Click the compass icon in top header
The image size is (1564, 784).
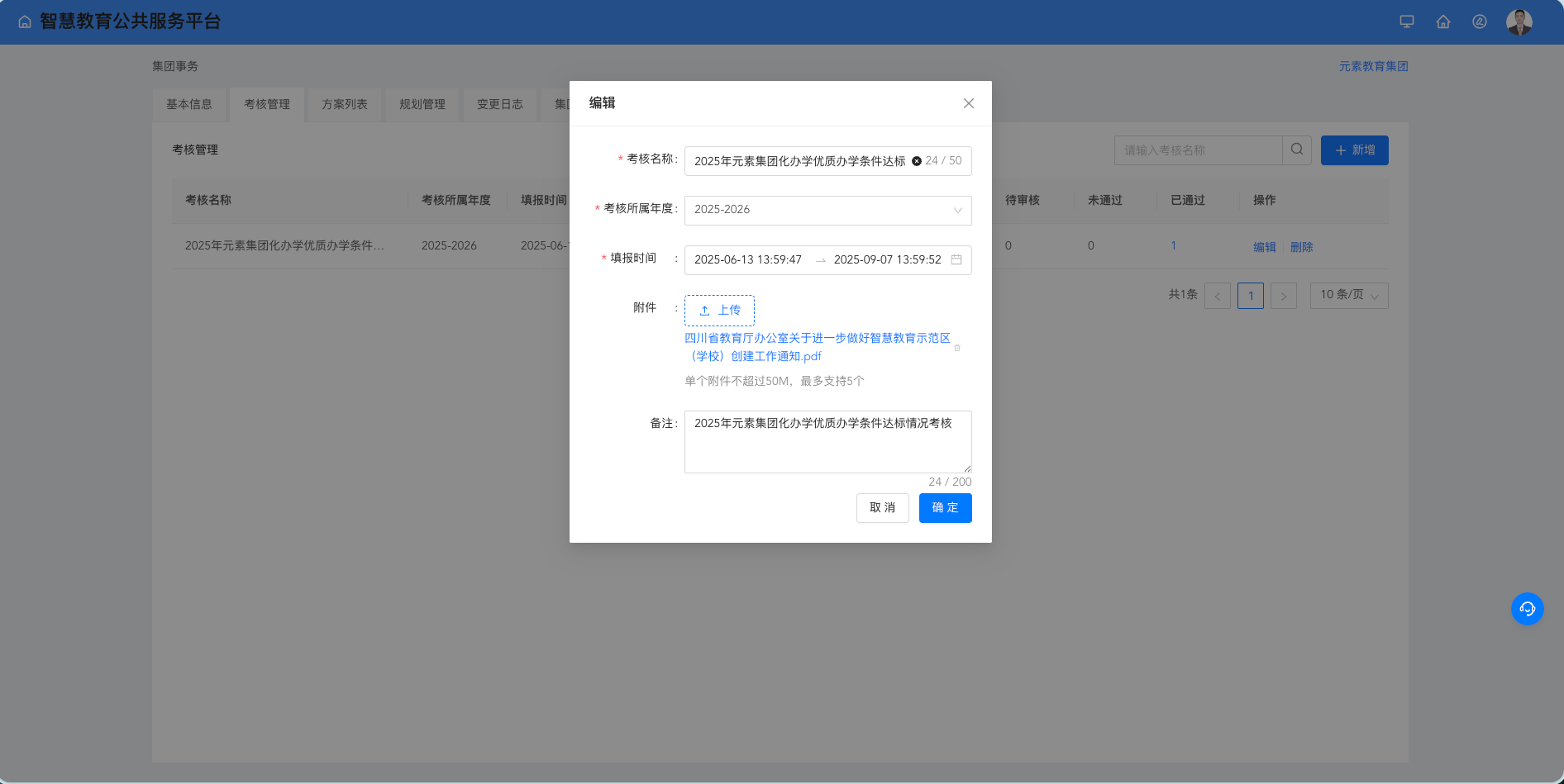[1480, 21]
